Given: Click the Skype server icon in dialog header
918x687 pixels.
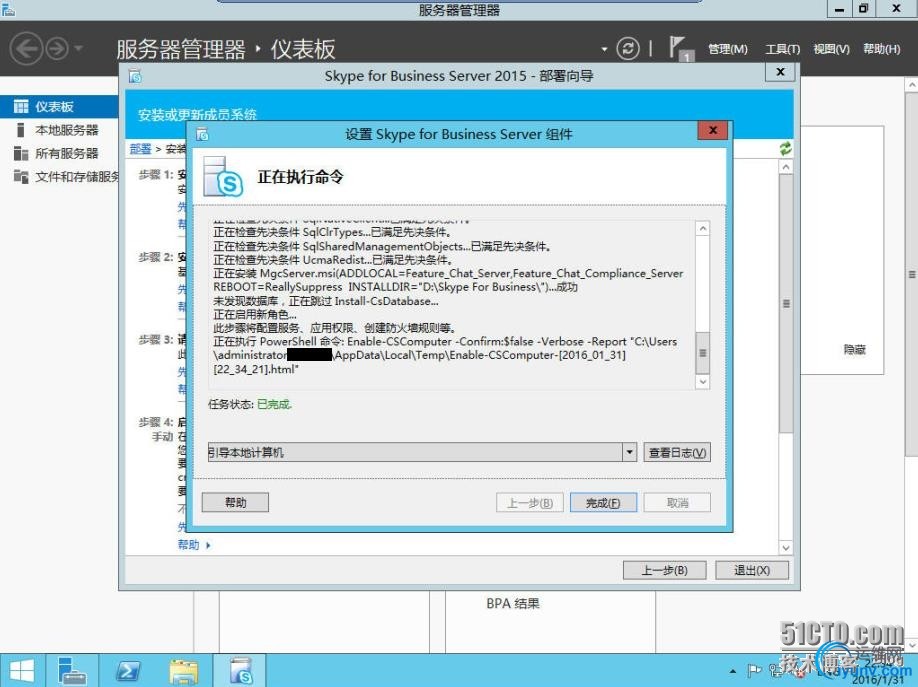Looking at the screenshot, I should (x=222, y=176).
